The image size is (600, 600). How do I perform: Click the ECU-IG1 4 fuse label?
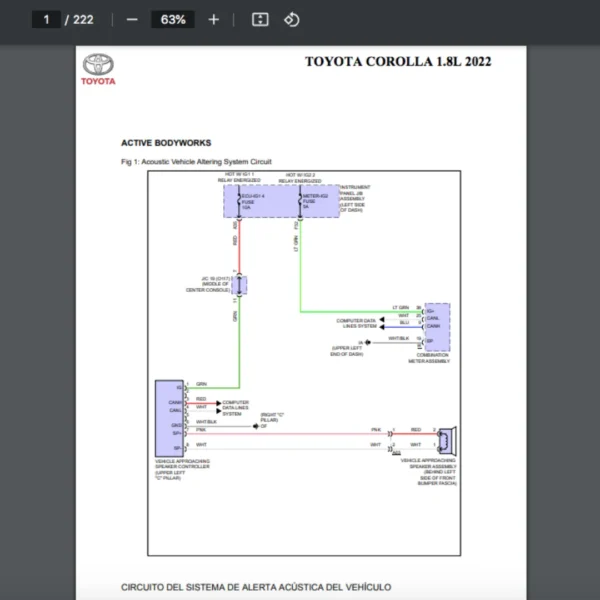click(x=253, y=202)
